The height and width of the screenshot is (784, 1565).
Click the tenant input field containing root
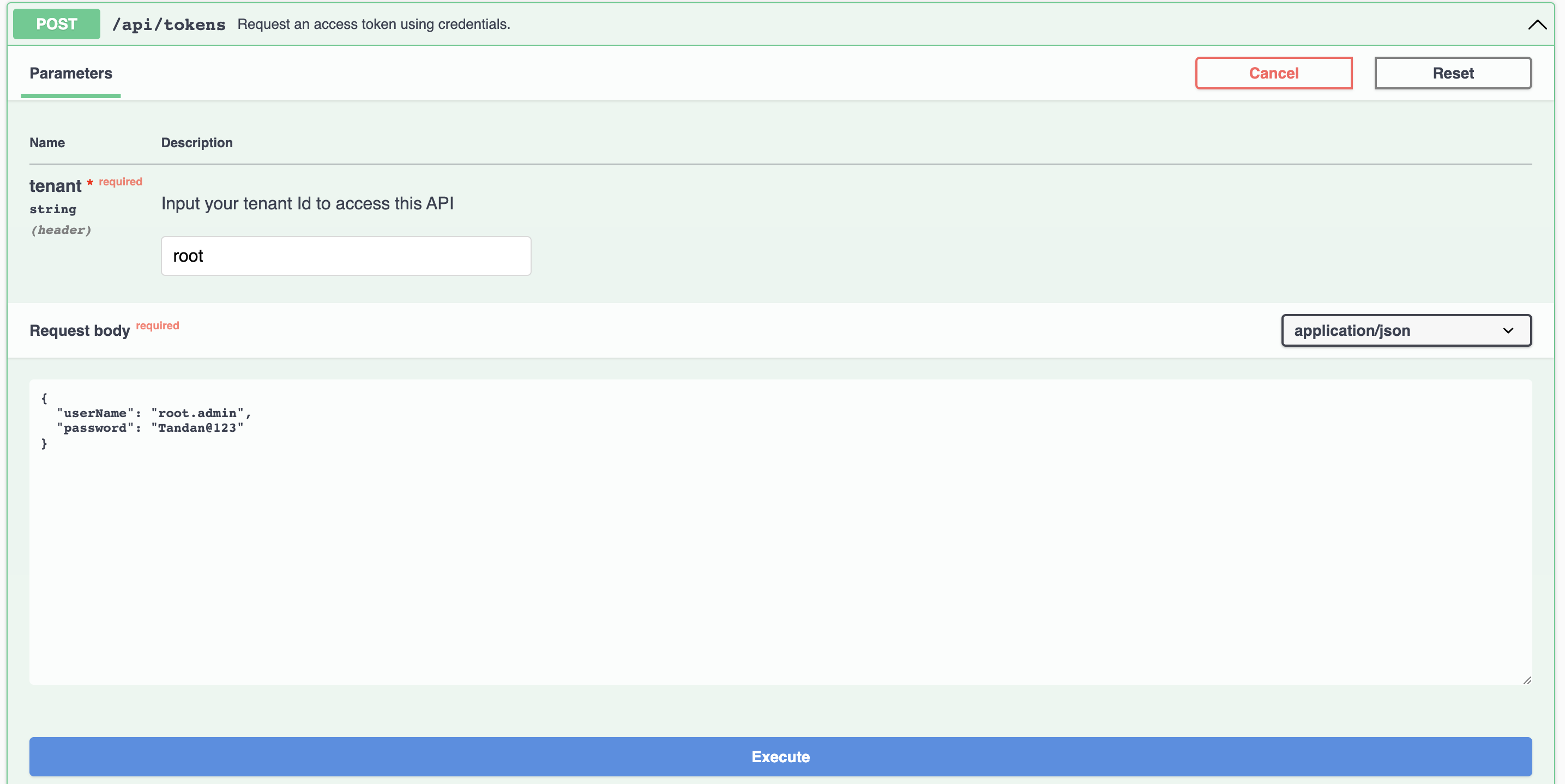click(346, 256)
